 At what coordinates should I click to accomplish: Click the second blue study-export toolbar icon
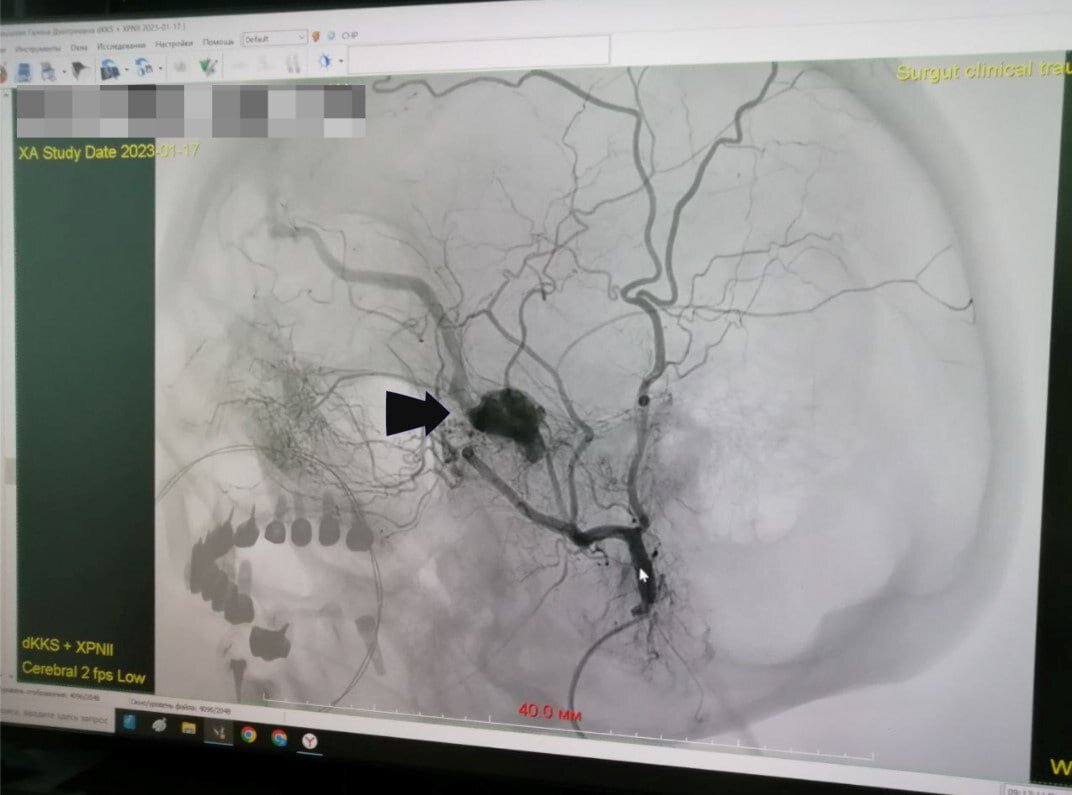[144, 68]
